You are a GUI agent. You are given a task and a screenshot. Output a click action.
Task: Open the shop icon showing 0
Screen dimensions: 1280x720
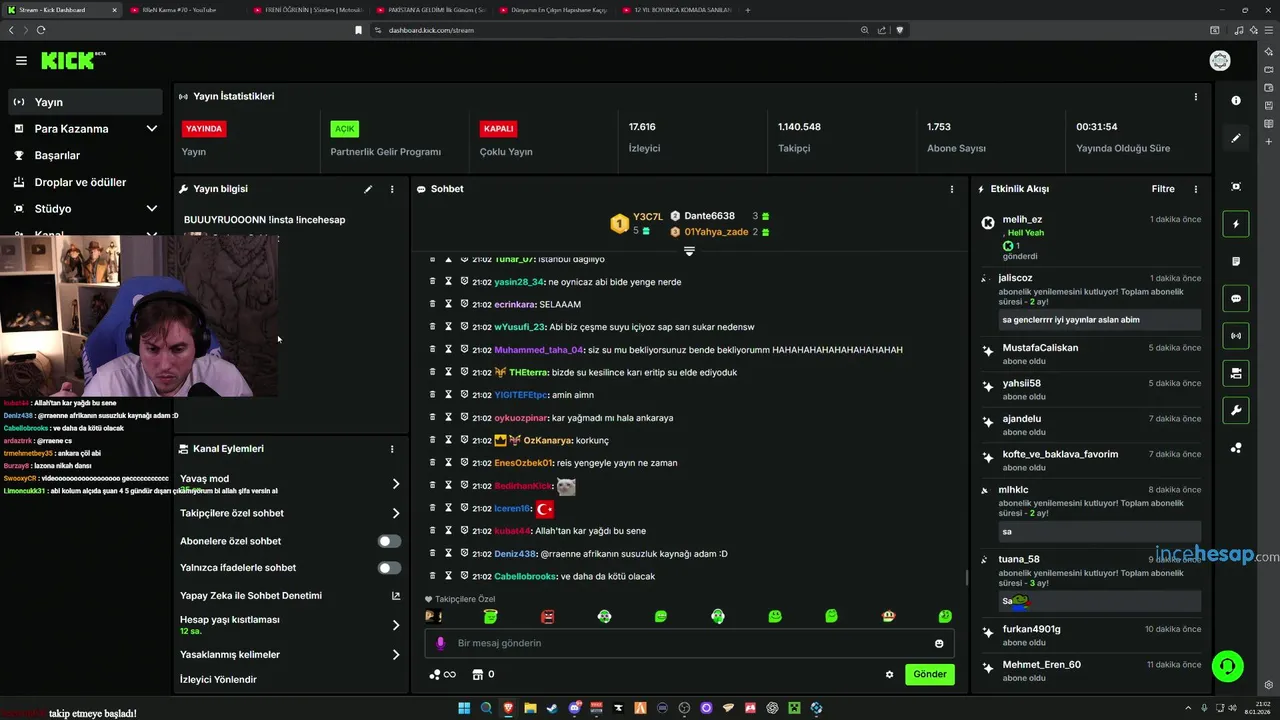point(483,674)
